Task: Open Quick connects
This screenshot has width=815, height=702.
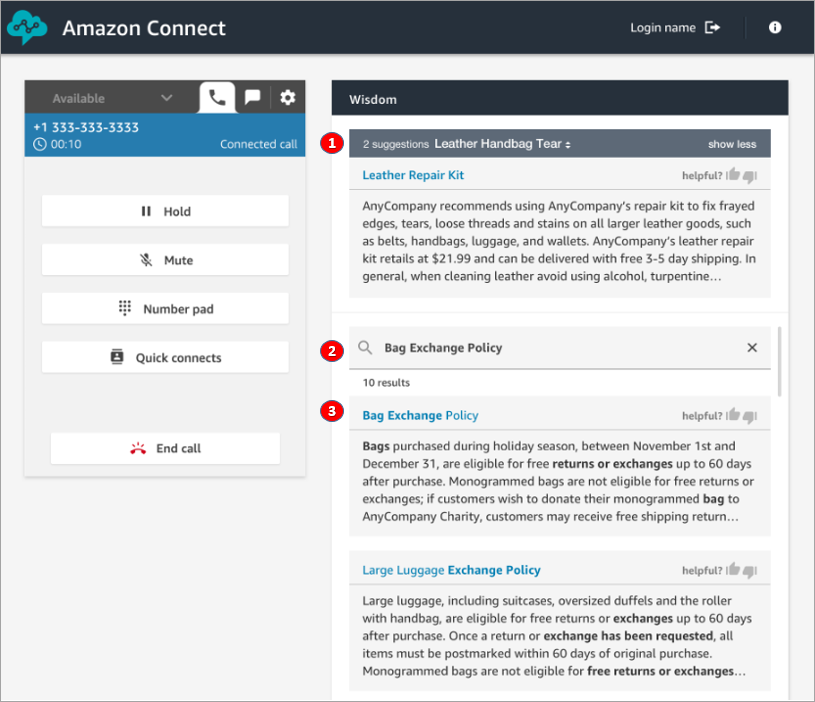Action: click(x=165, y=358)
